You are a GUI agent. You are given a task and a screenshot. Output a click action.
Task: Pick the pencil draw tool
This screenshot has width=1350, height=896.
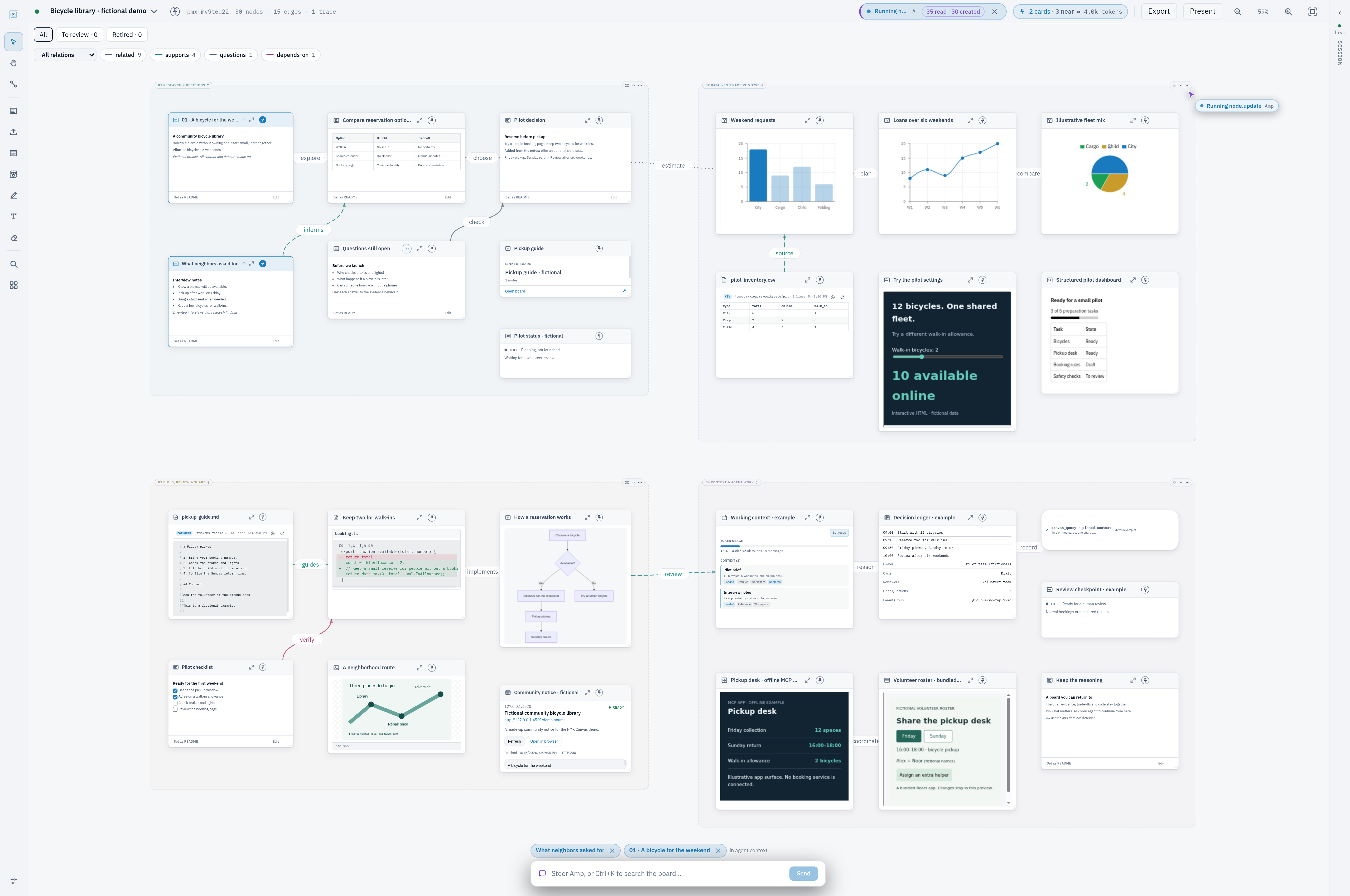(x=14, y=196)
